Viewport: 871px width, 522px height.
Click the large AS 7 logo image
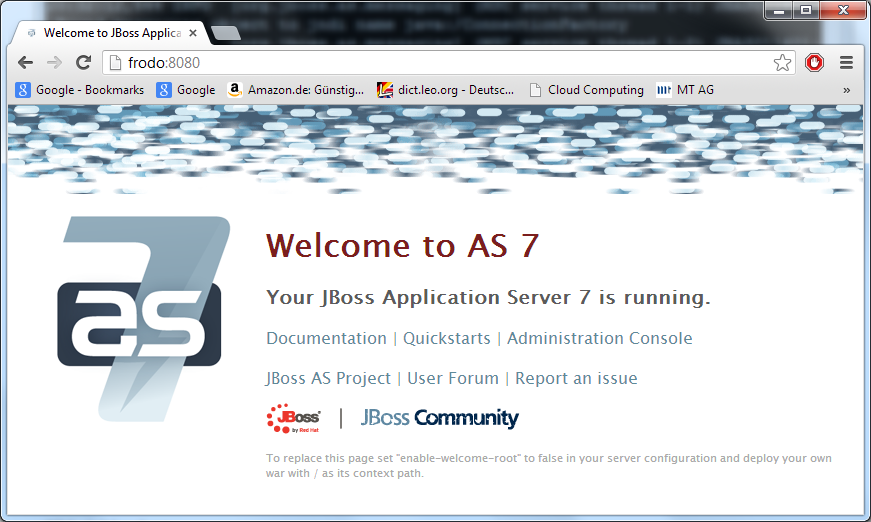click(143, 318)
